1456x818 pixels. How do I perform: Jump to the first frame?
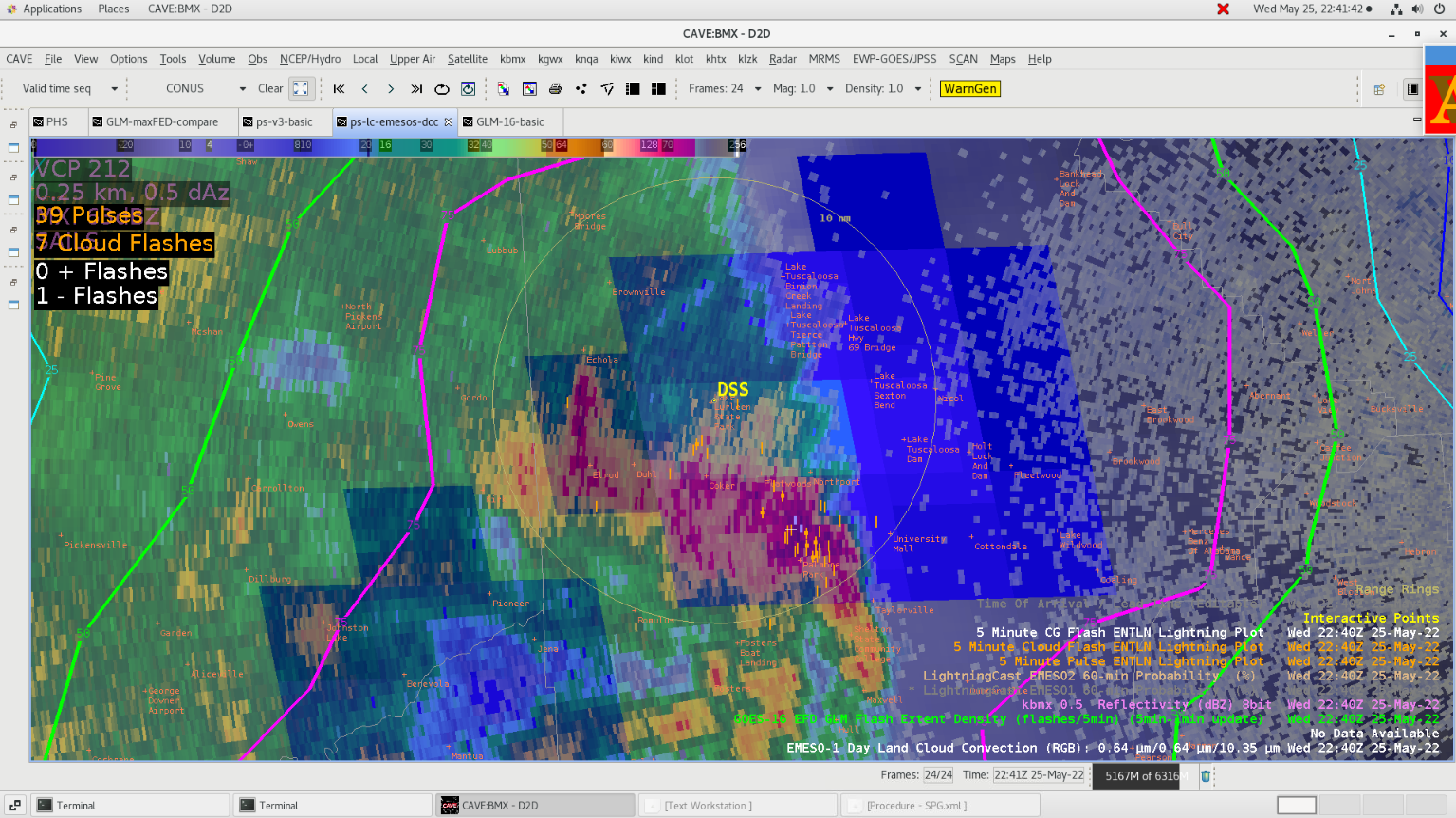click(x=339, y=88)
